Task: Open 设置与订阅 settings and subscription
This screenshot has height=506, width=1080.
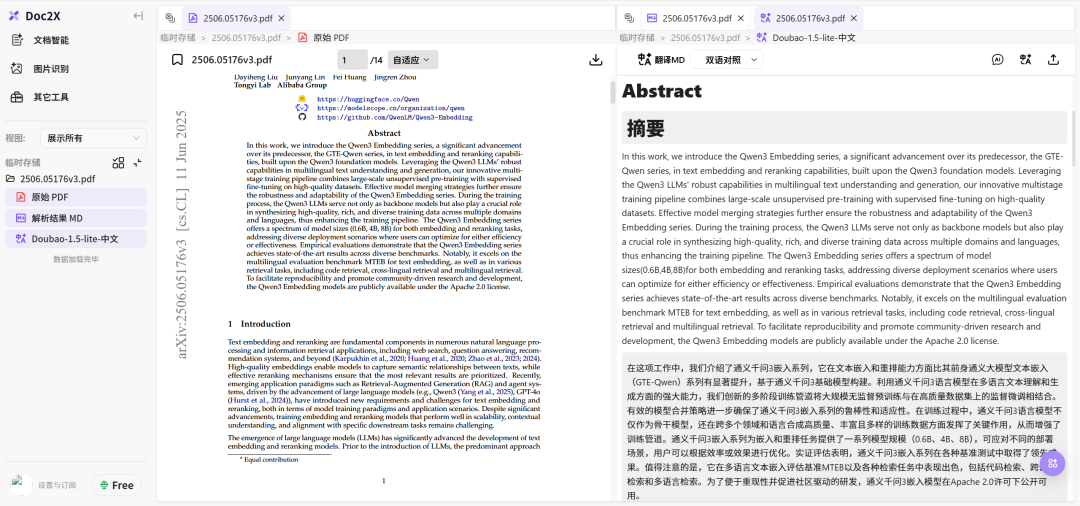Action: click(57, 485)
